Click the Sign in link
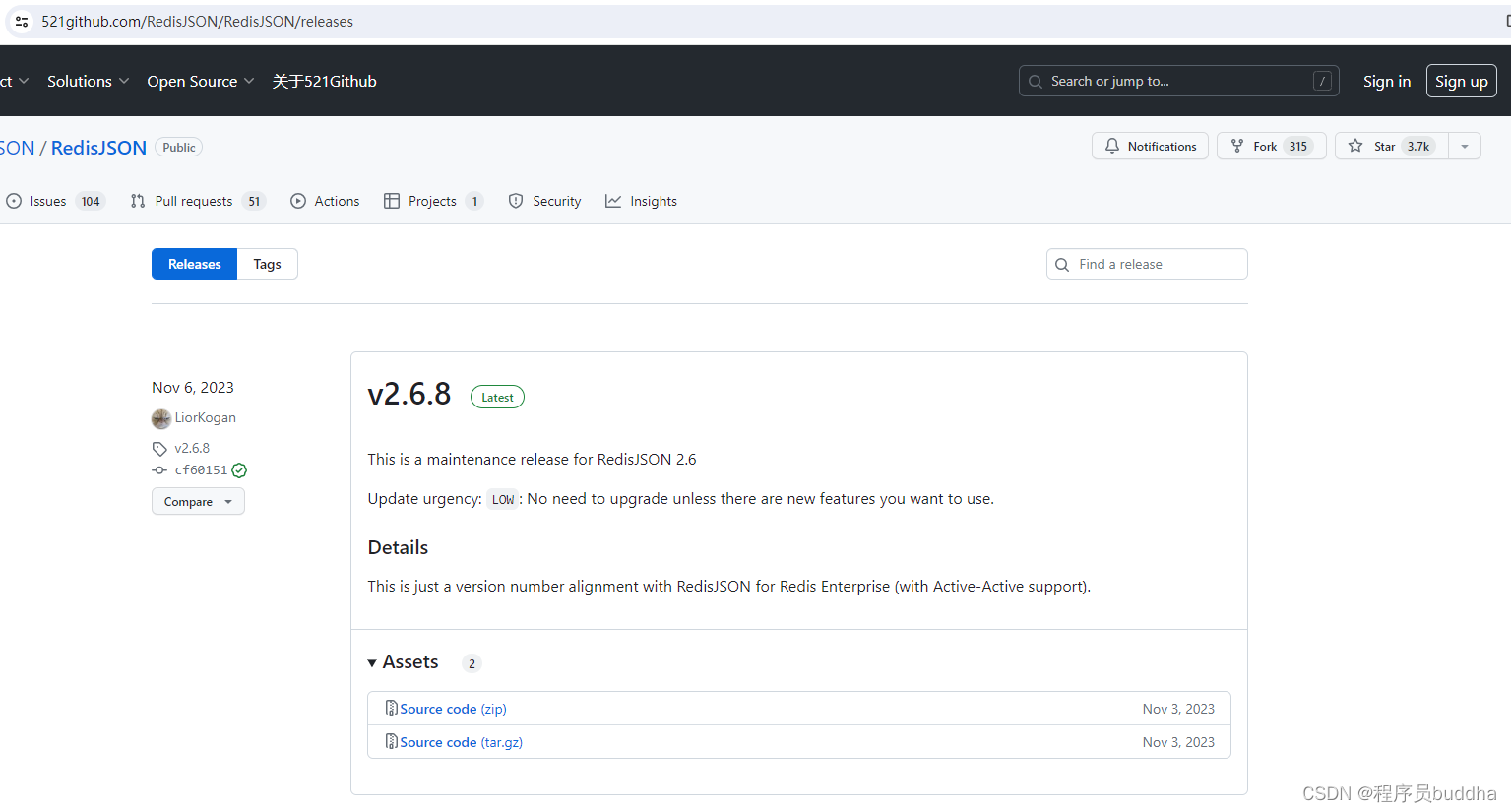 (x=1386, y=81)
